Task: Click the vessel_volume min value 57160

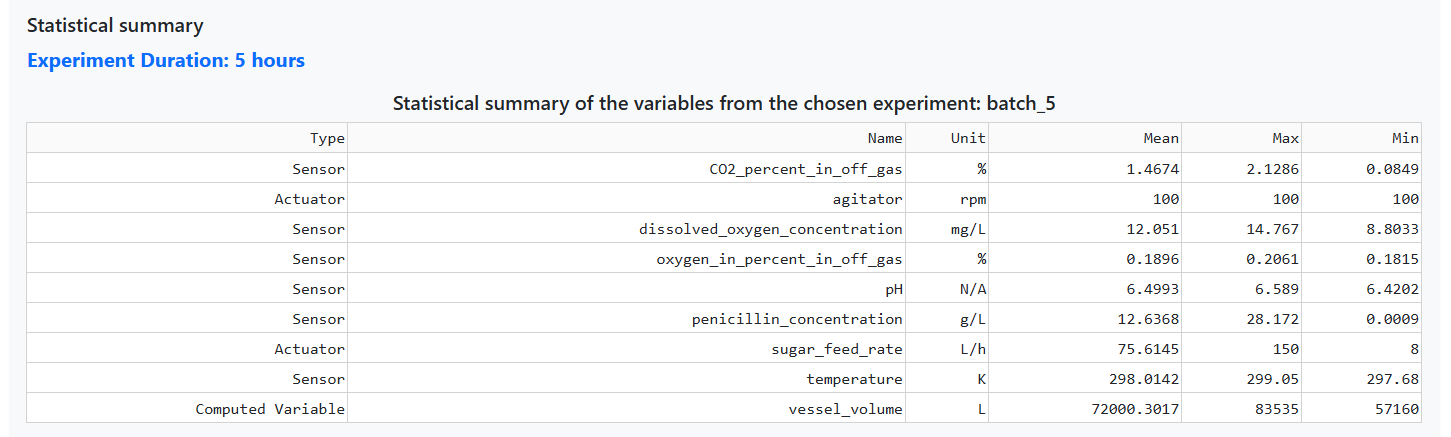Action: pyautogui.click(x=1395, y=409)
